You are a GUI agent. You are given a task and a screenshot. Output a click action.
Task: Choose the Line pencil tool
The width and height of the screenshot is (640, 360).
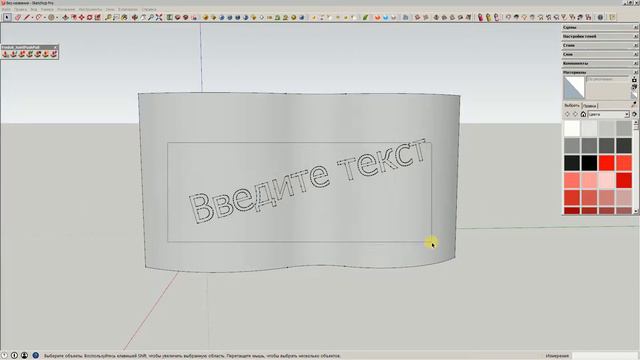[27, 17]
